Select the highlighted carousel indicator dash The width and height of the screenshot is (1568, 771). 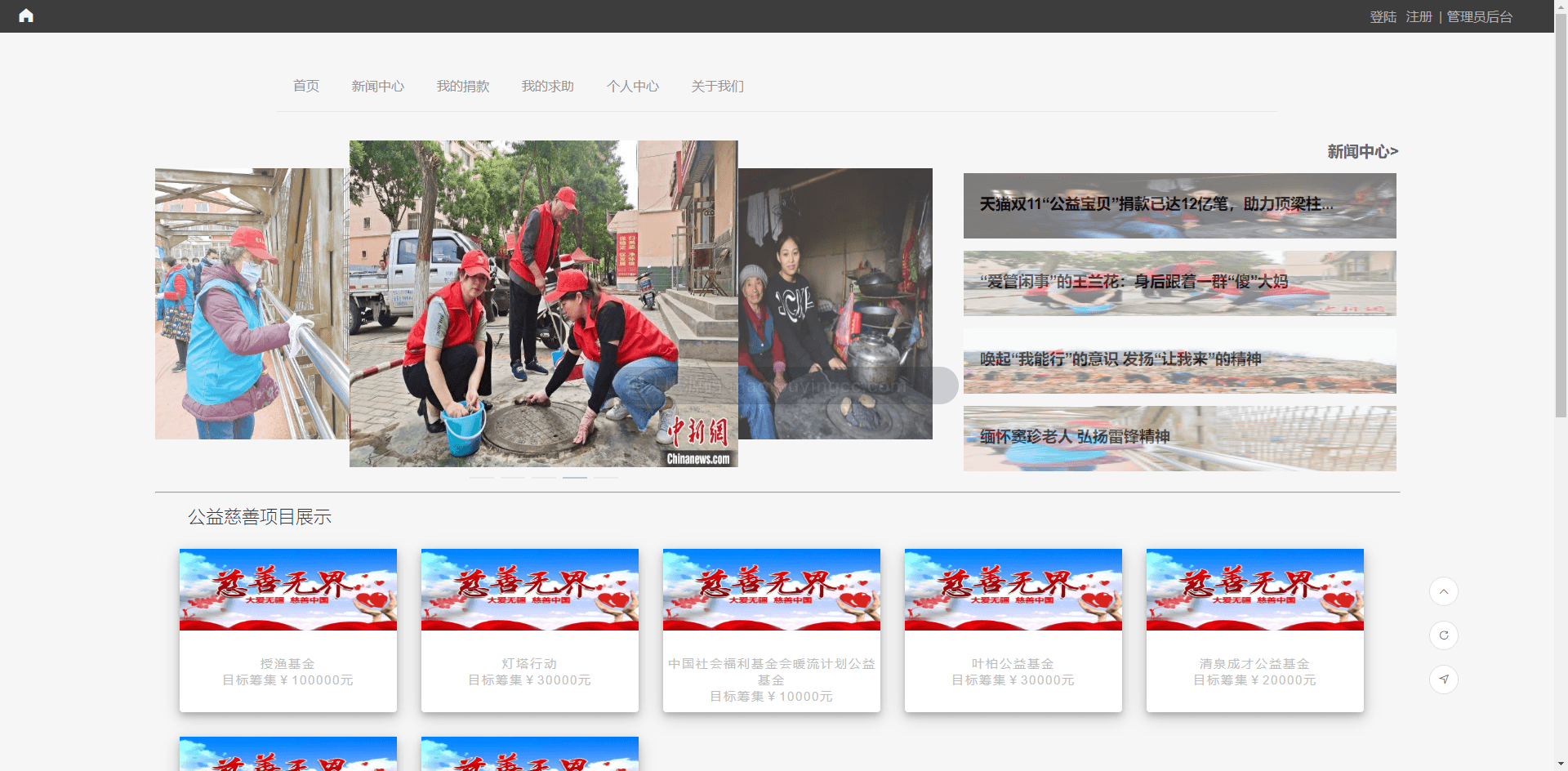point(575,477)
